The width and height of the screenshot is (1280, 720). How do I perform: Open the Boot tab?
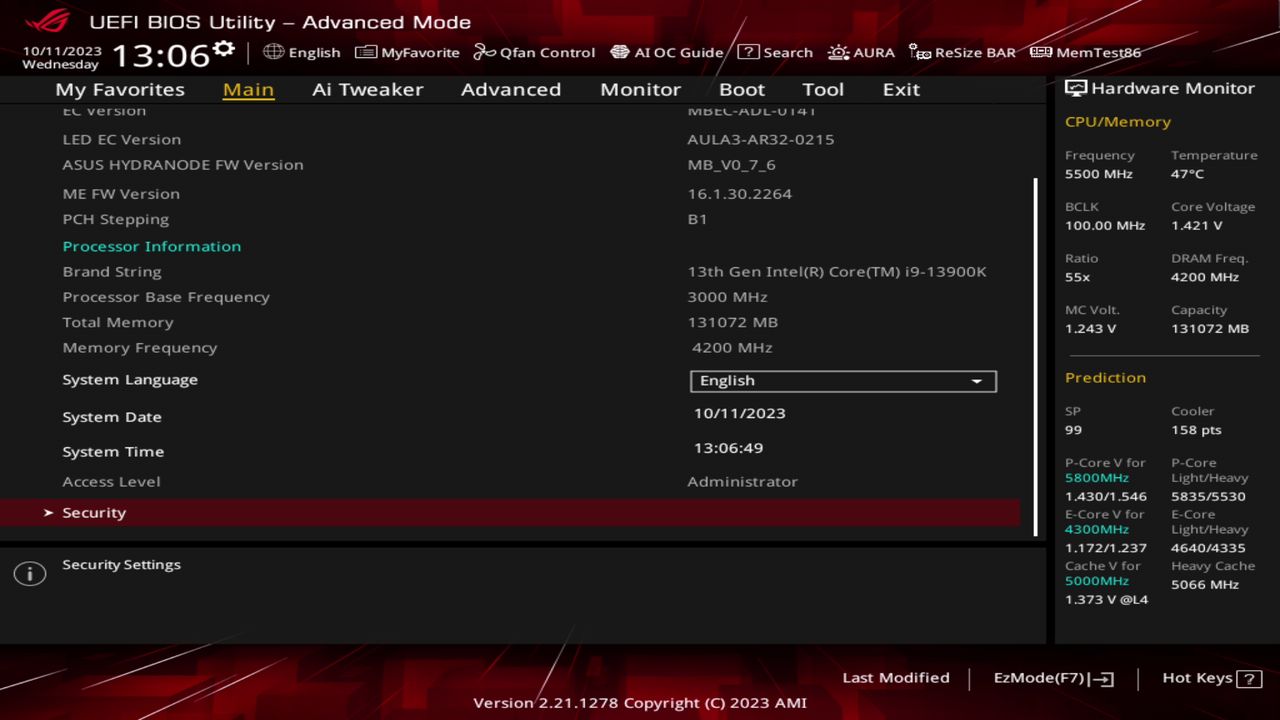pos(742,89)
